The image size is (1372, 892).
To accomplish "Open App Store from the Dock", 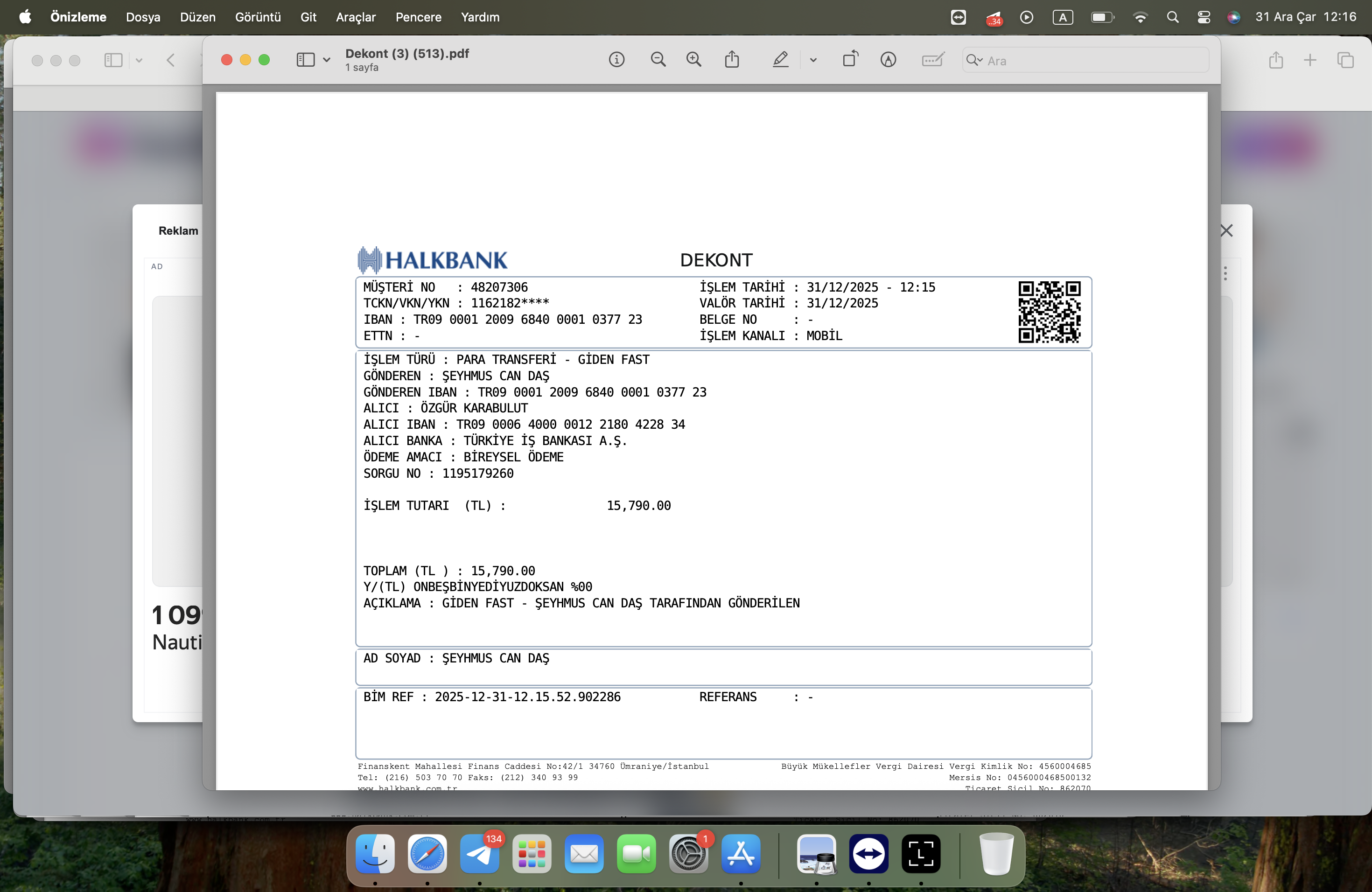I will (x=741, y=853).
